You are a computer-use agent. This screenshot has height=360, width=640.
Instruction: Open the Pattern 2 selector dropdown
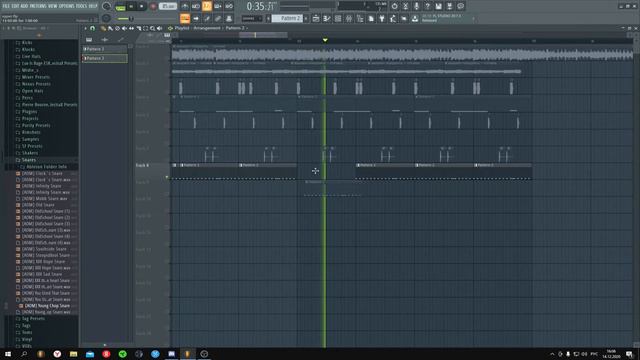click(x=287, y=18)
